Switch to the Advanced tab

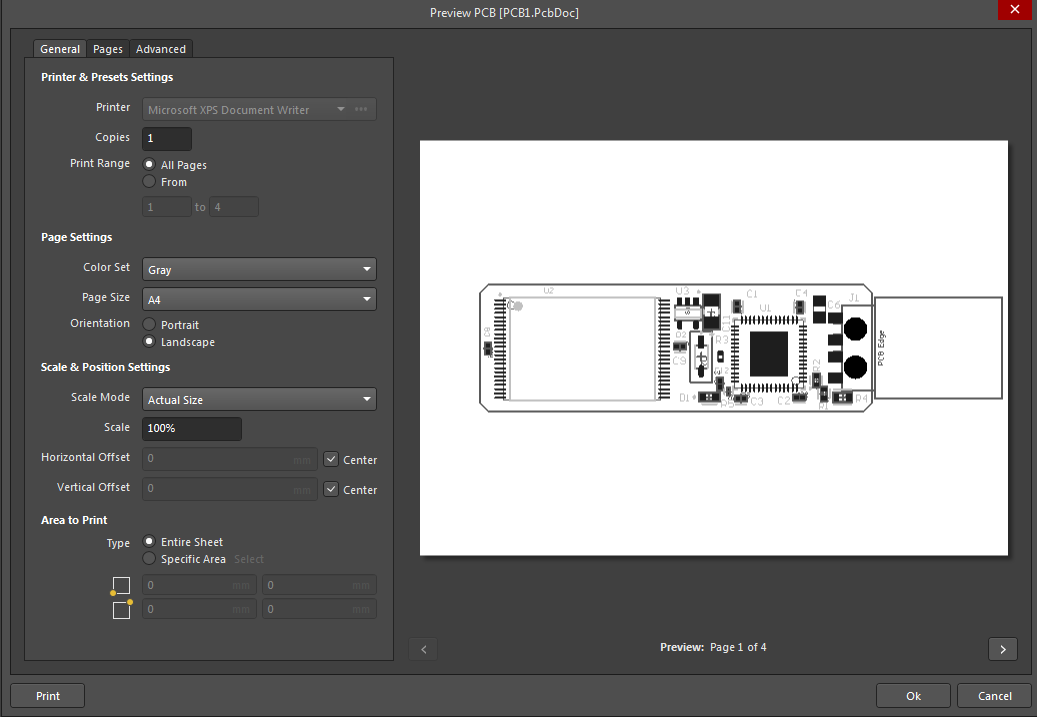[x=160, y=48]
